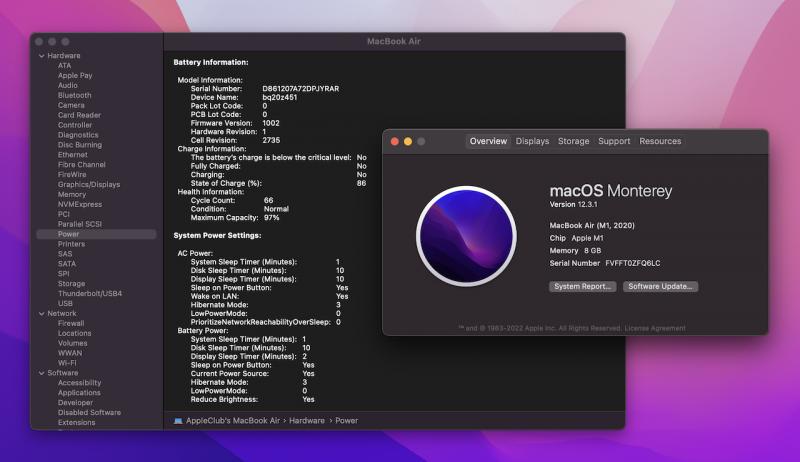Select SAS in the sidebar
Image resolution: width=800 pixels, height=462 pixels.
65,254
